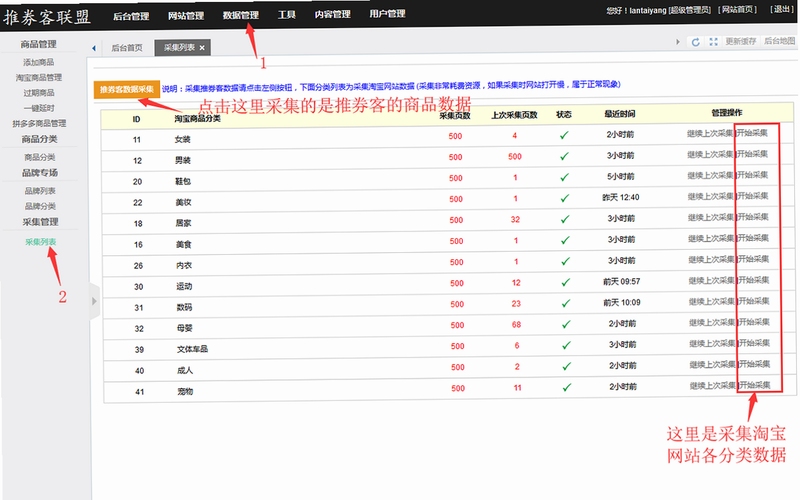Click the orange 推券客数据采集 button
The image size is (800, 500).
pos(127,89)
